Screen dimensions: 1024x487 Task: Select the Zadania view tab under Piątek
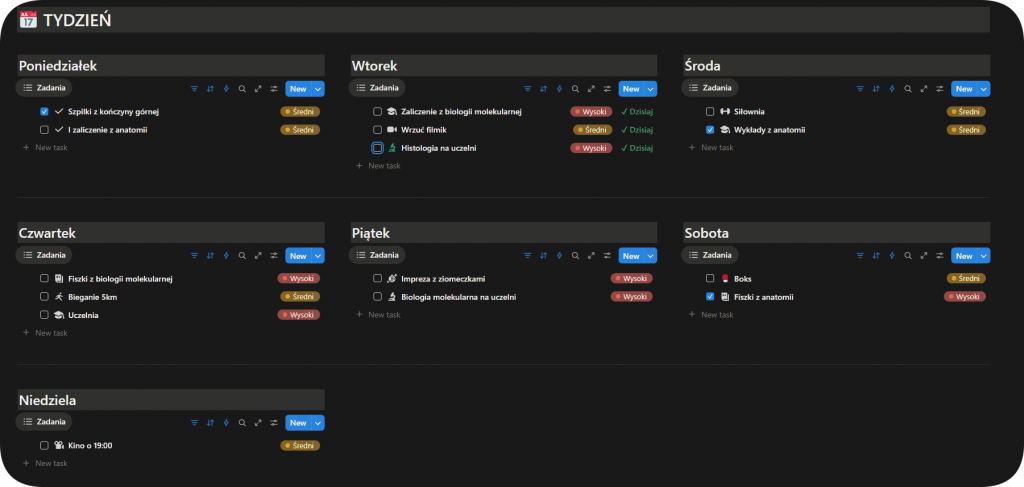point(378,256)
